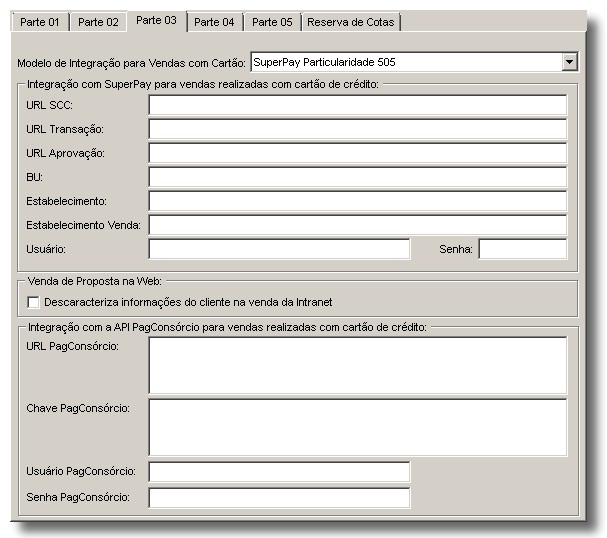Click the SuperPay Usuário input field

point(279,249)
